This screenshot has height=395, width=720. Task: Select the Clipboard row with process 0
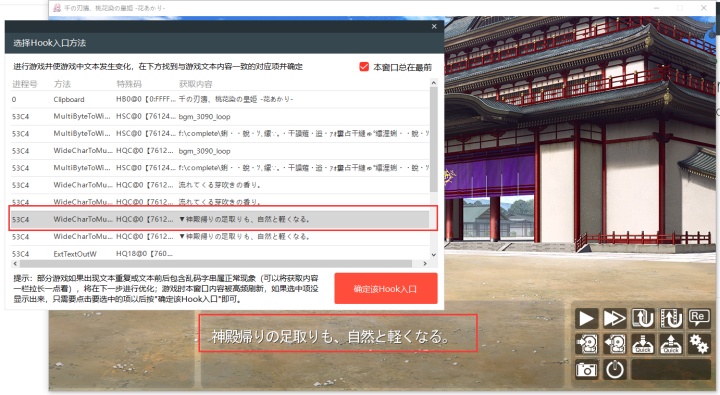click(x=220, y=99)
